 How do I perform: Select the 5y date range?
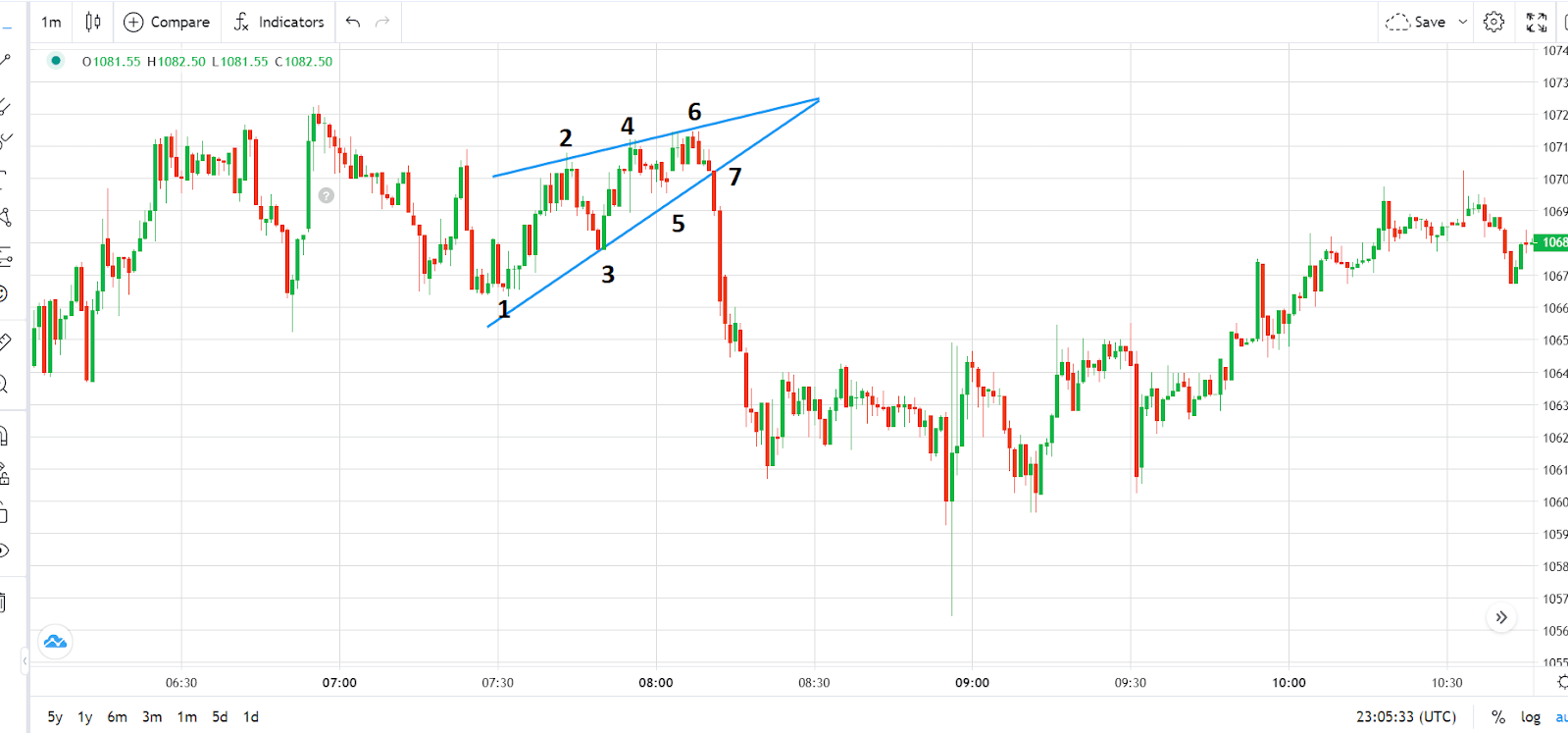(55, 716)
